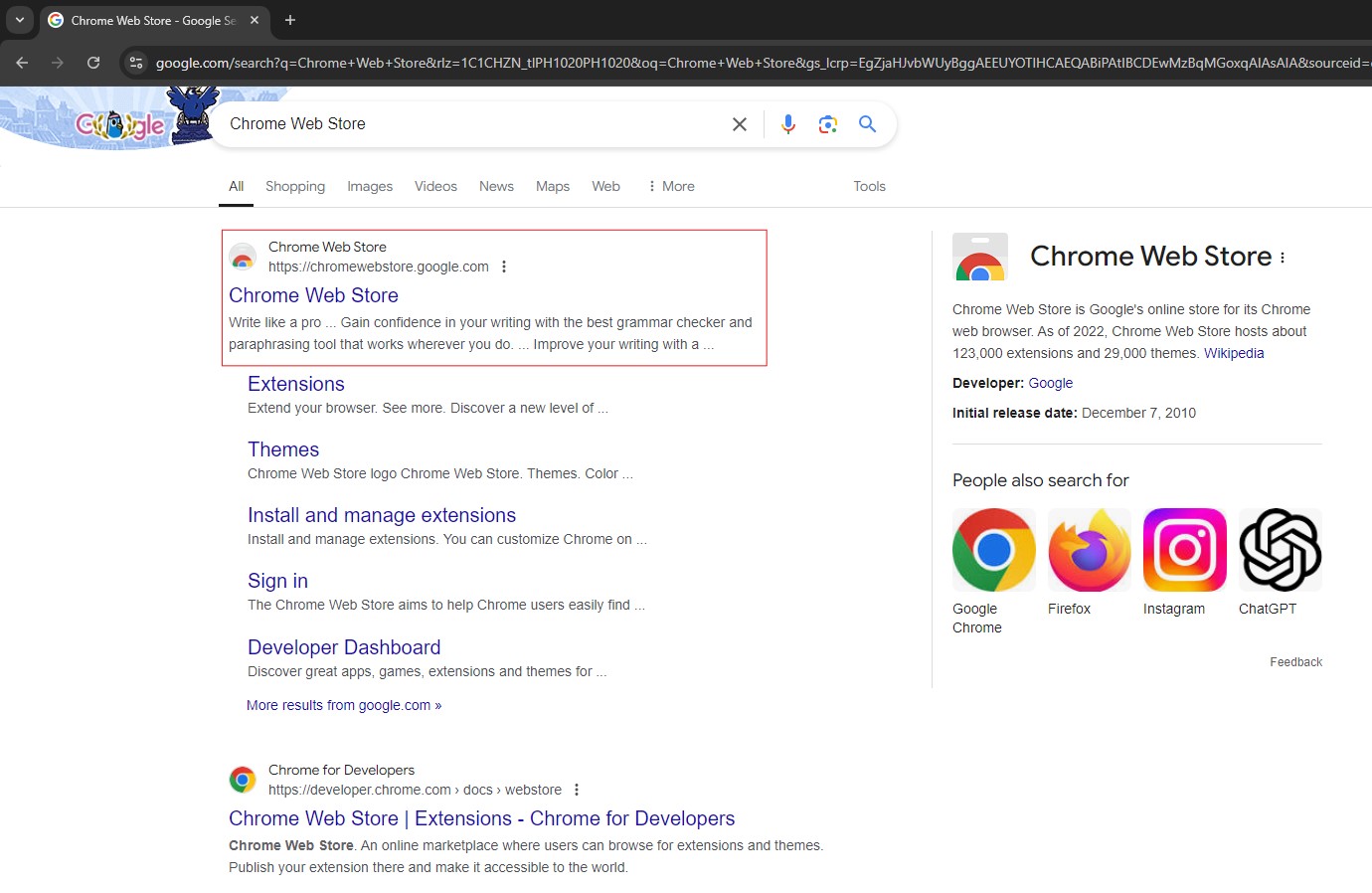Close the Chrome Web Store browser tab
The height and width of the screenshot is (893, 1372).
coord(255,20)
